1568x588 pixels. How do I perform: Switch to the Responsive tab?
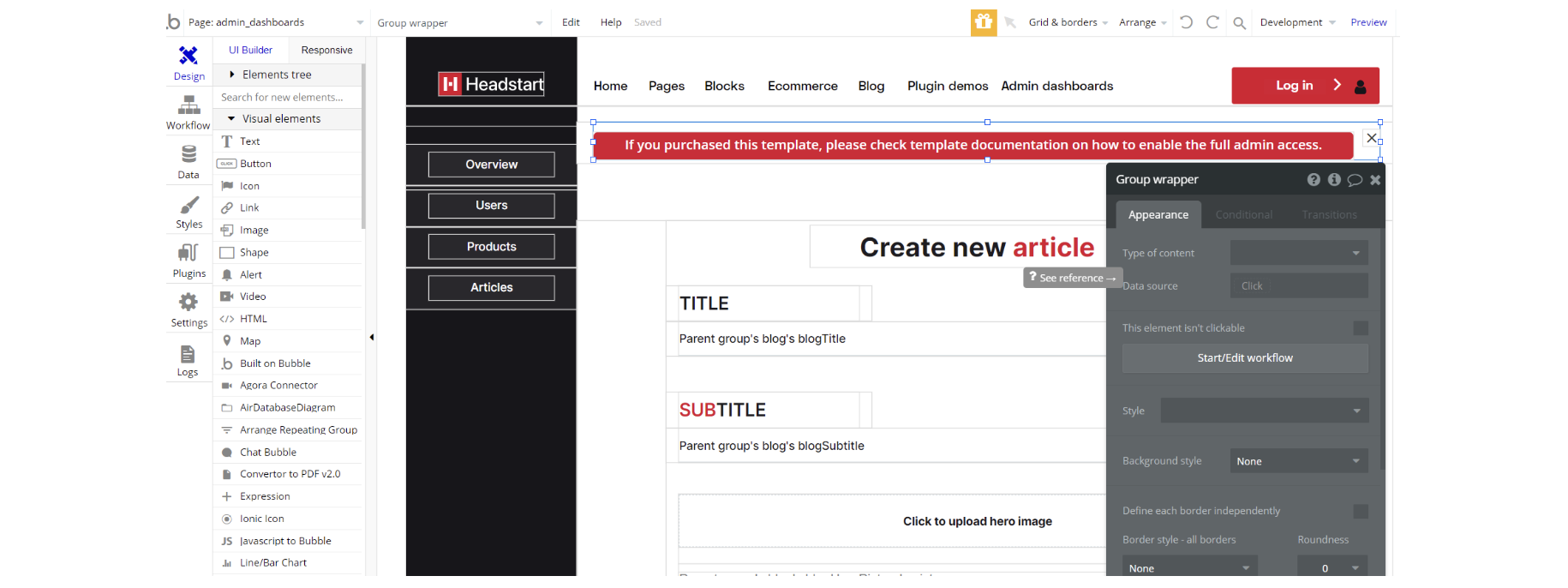326,51
